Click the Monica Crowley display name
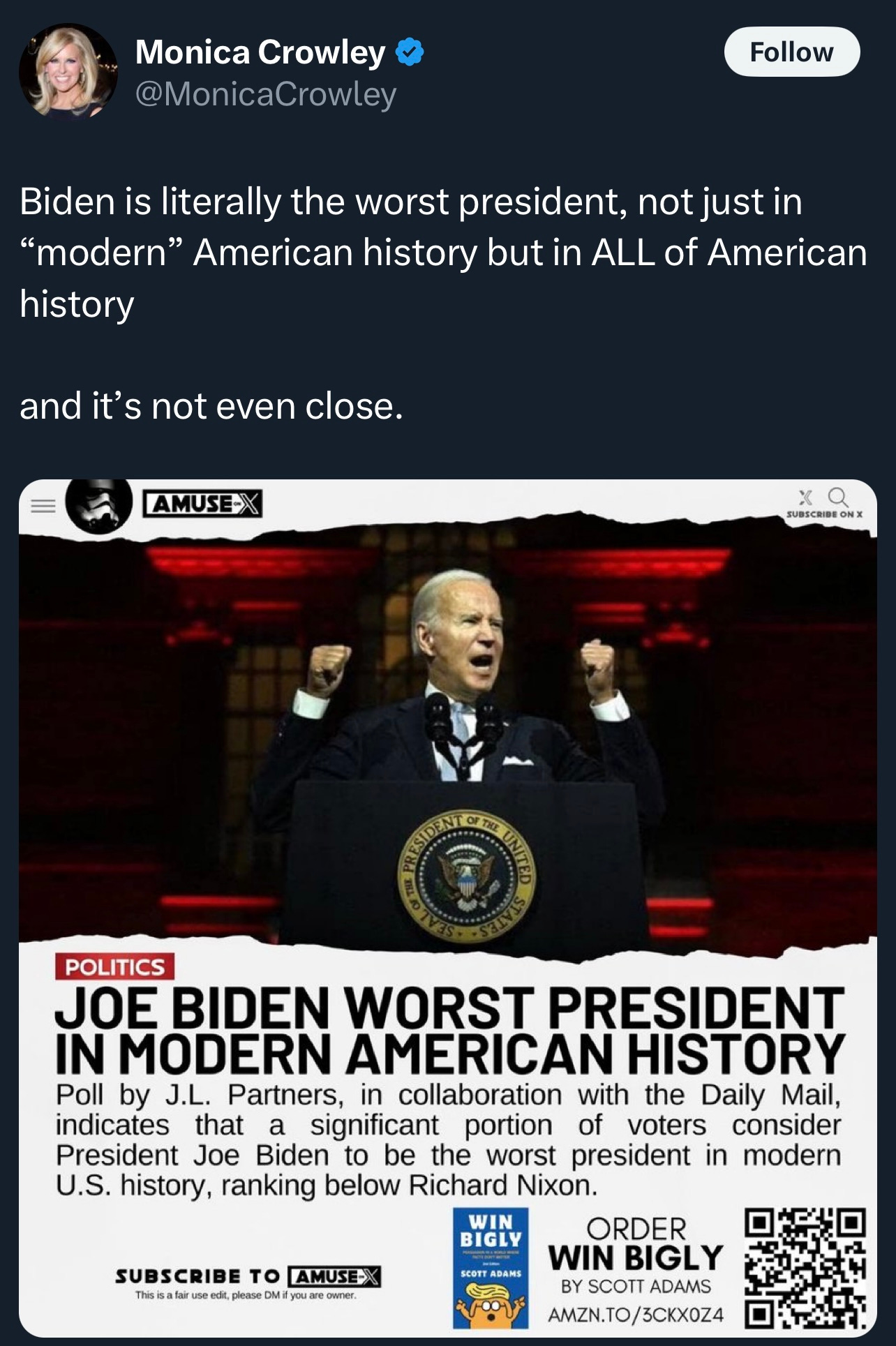This screenshot has height=1346, width=896. coord(260,52)
